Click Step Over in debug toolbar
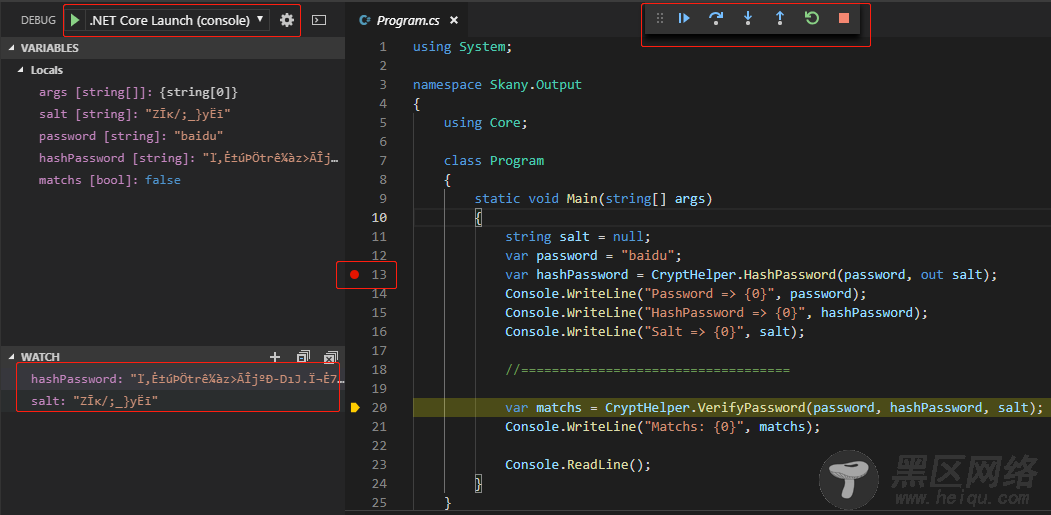Screen dimensions: 1051x515 click(716, 19)
